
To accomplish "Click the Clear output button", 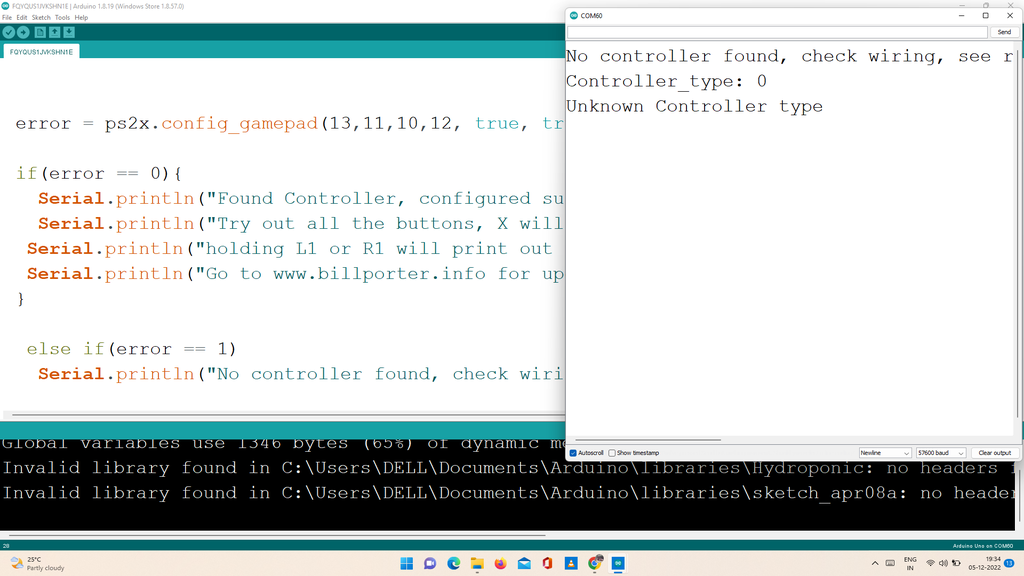I will [x=994, y=453].
